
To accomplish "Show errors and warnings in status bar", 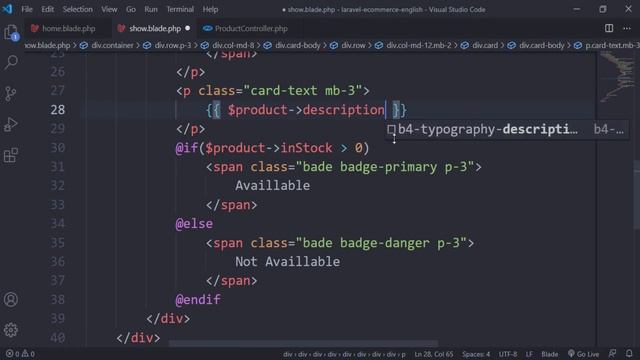I will pyautogui.click(x=20, y=353).
